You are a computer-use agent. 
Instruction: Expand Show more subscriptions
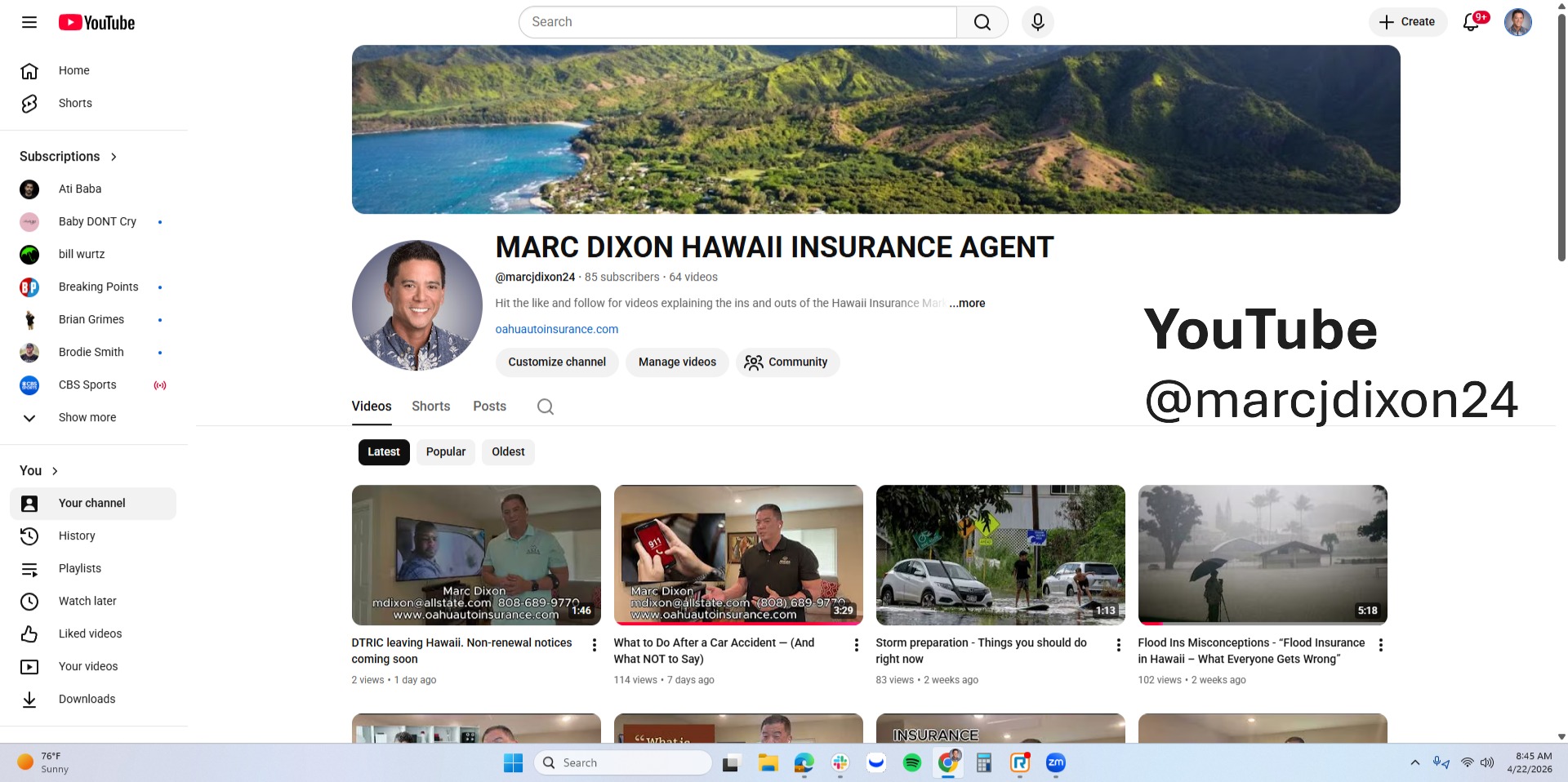(x=94, y=418)
